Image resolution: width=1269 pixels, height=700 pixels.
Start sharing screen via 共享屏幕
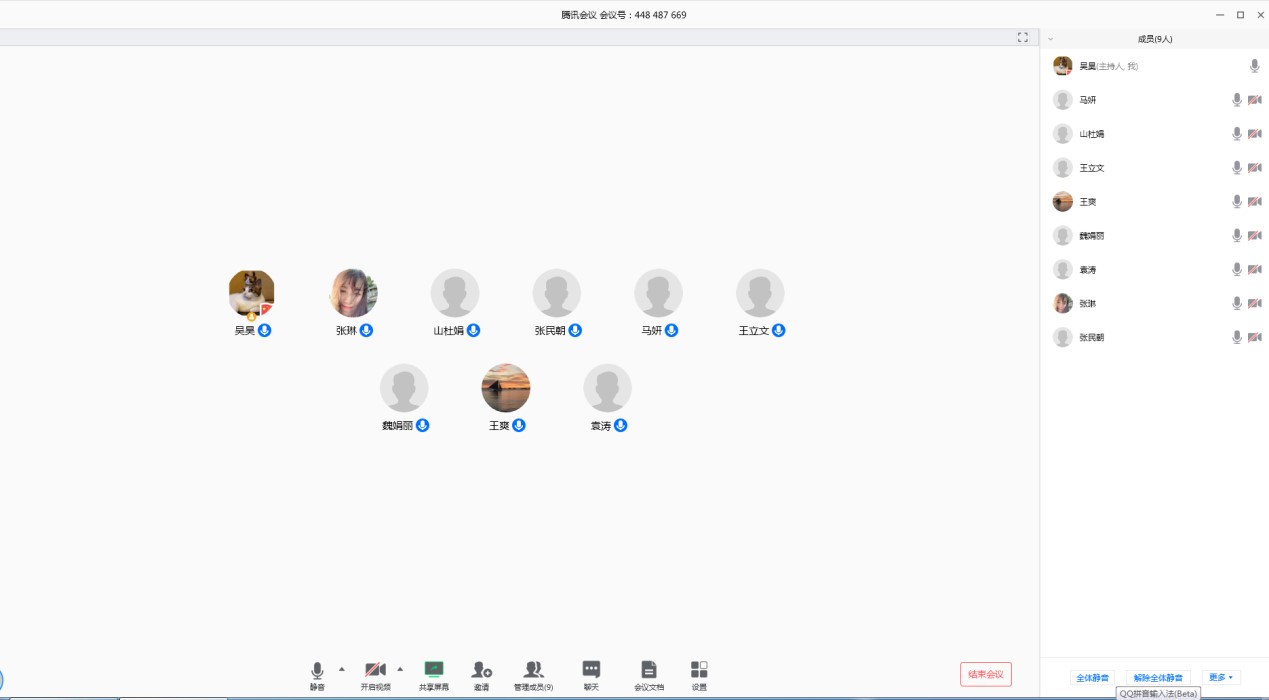click(433, 671)
